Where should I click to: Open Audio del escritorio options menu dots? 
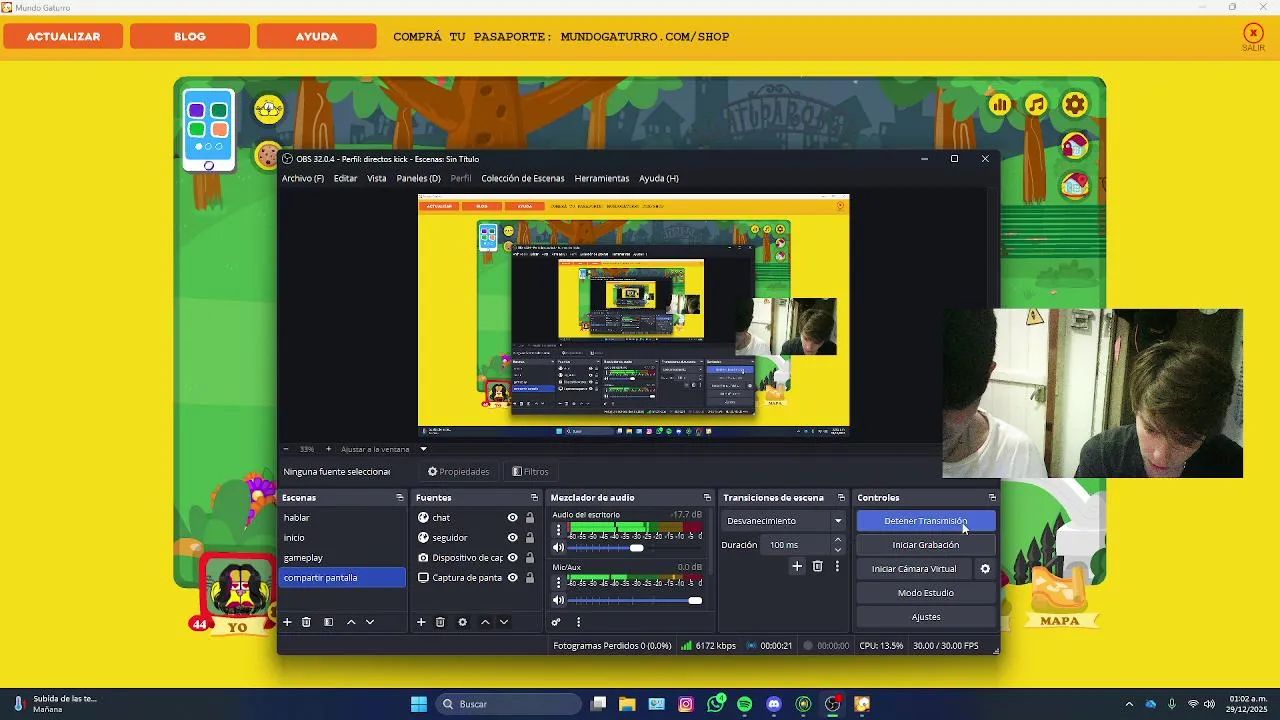tap(559, 531)
